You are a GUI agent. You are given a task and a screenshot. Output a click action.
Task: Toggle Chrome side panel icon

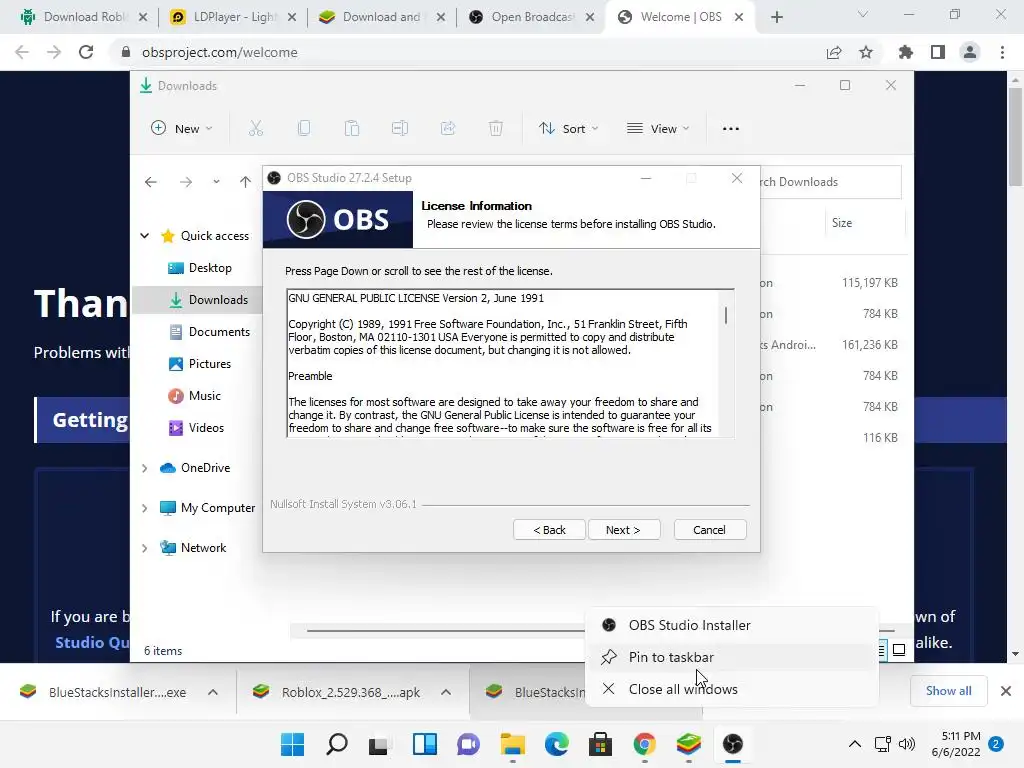click(x=938, y=52)
